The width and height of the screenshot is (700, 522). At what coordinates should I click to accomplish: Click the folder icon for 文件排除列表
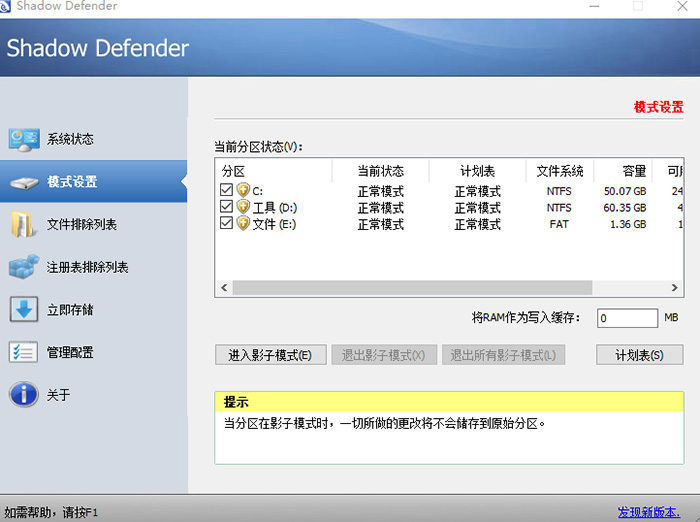click(23, 224)
